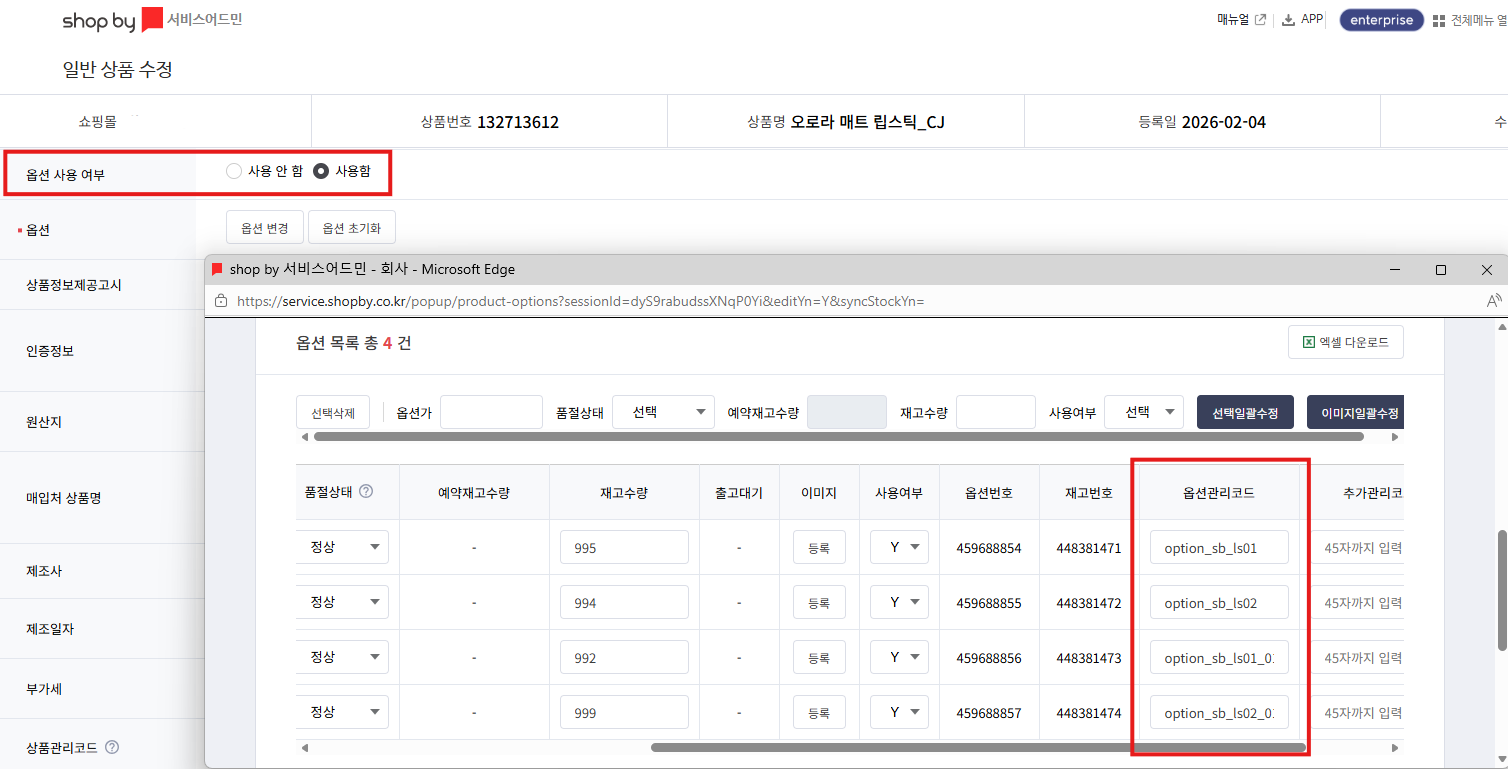1508x769 pixels.
Task: Click the popup address bar URL
Action: [580, 301]
